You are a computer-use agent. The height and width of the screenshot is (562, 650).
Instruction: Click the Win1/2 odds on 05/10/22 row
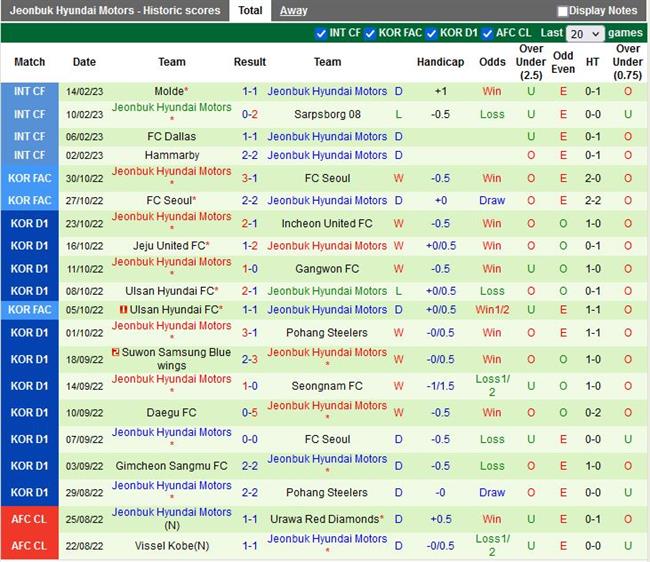pos(492,310)
